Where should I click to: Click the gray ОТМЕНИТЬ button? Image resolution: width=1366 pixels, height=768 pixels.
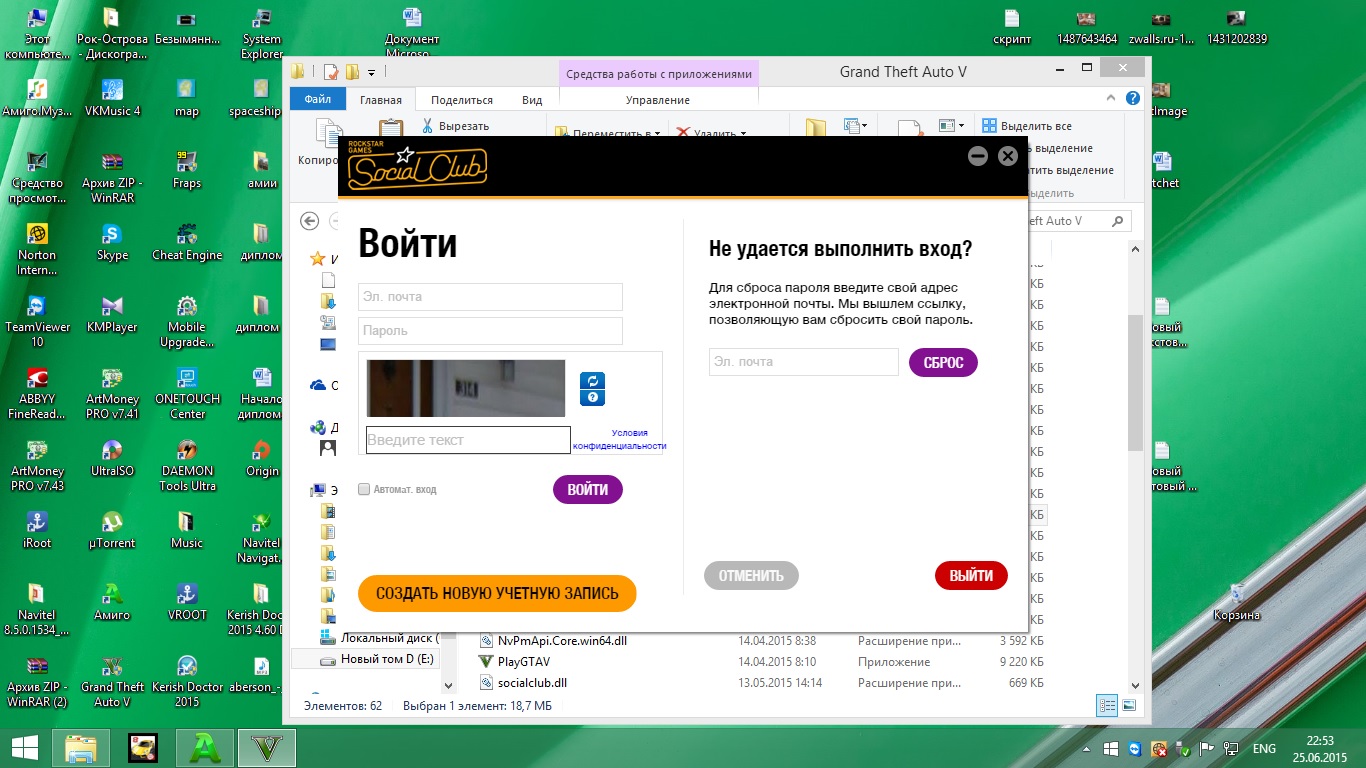pos(751,575)
